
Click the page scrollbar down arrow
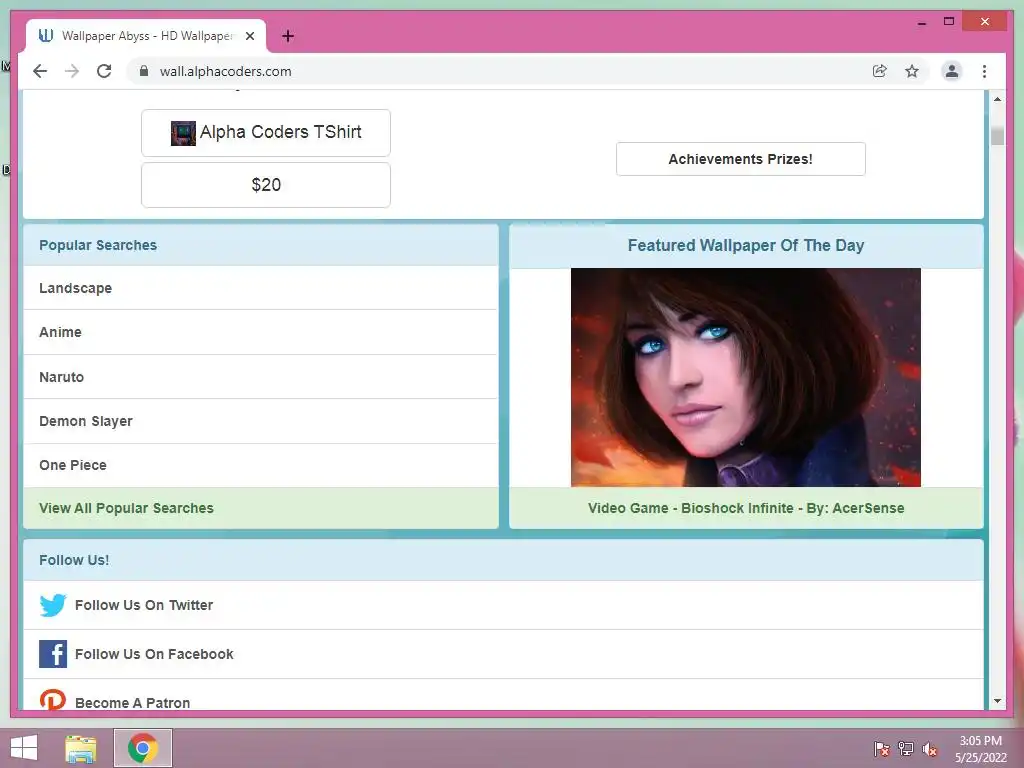[x=997, y=701]
